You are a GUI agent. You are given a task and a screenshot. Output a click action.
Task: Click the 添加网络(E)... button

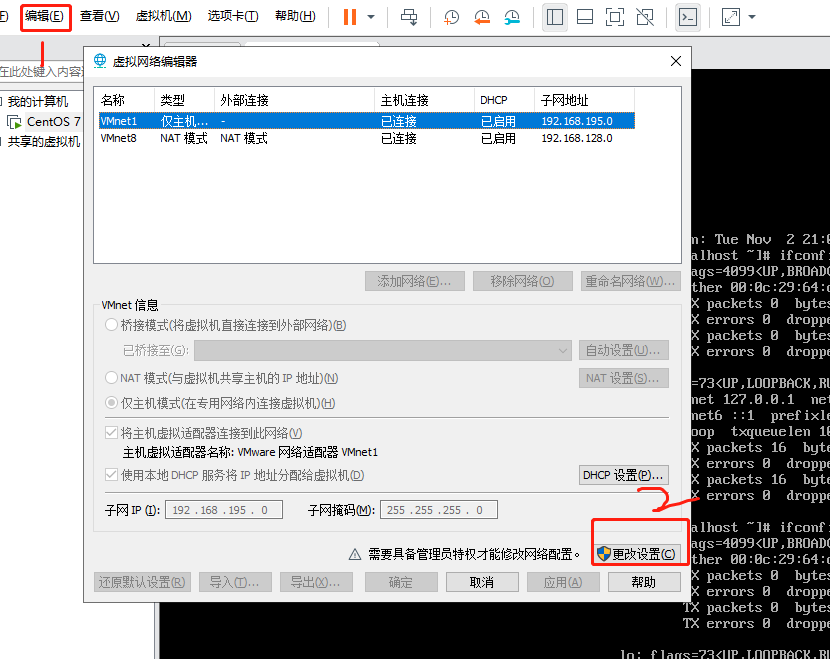click(x=414, y=281)
